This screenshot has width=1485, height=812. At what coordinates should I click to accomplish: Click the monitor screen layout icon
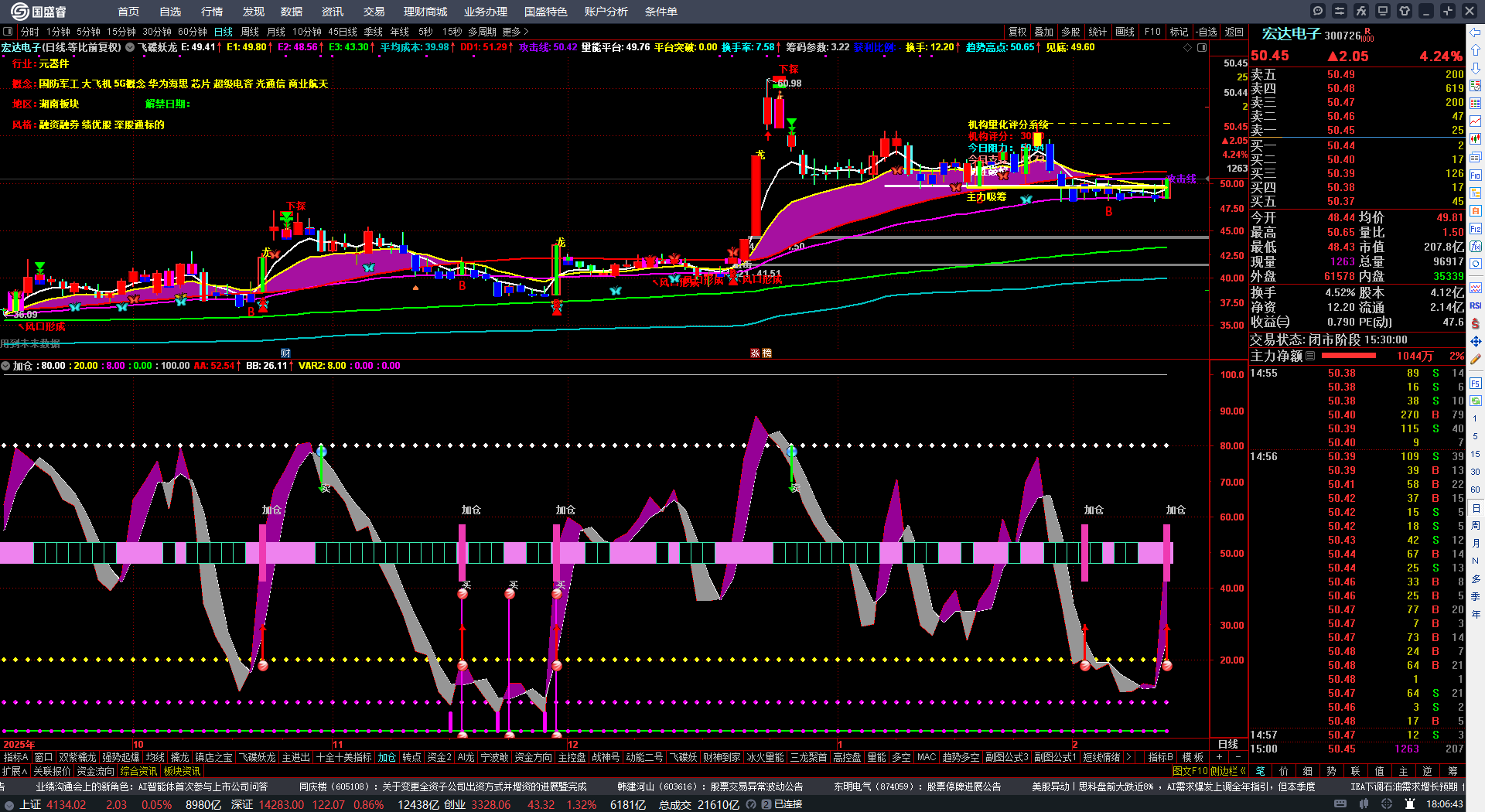coord(1383,11)
